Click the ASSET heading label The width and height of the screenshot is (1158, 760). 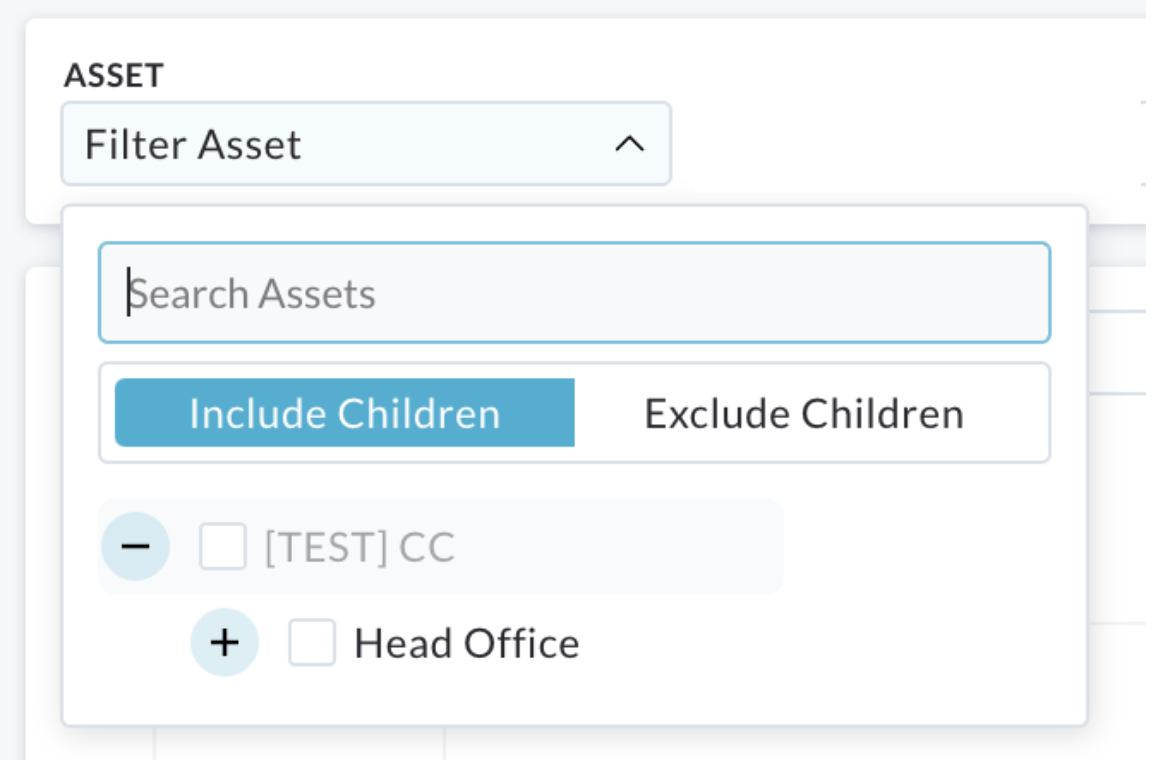114,75
